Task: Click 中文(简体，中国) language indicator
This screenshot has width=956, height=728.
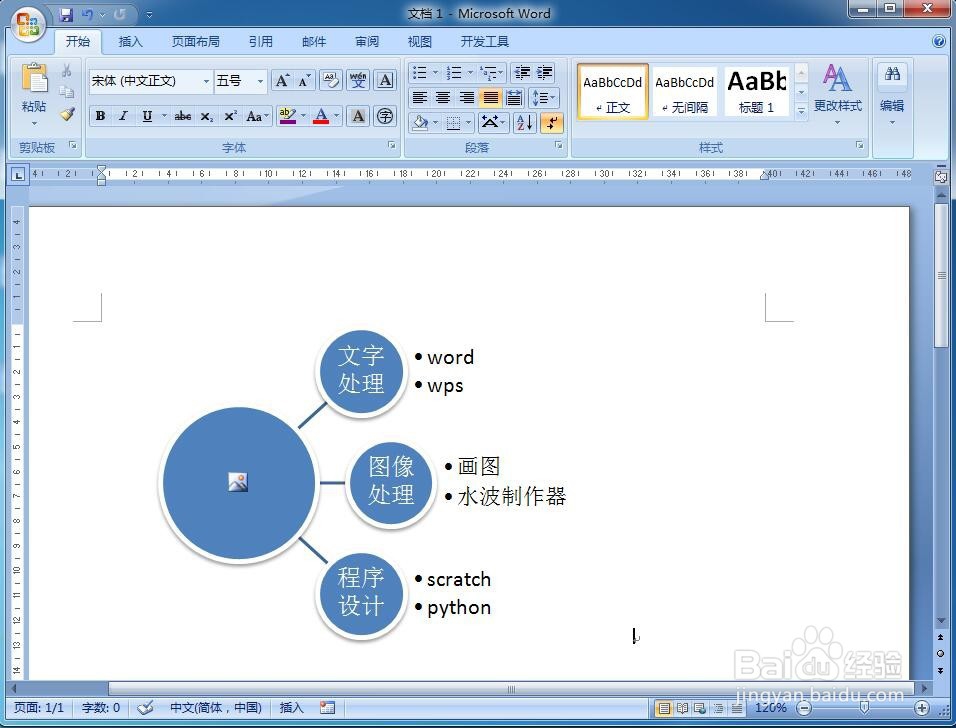Action: (x=215, y=707)
